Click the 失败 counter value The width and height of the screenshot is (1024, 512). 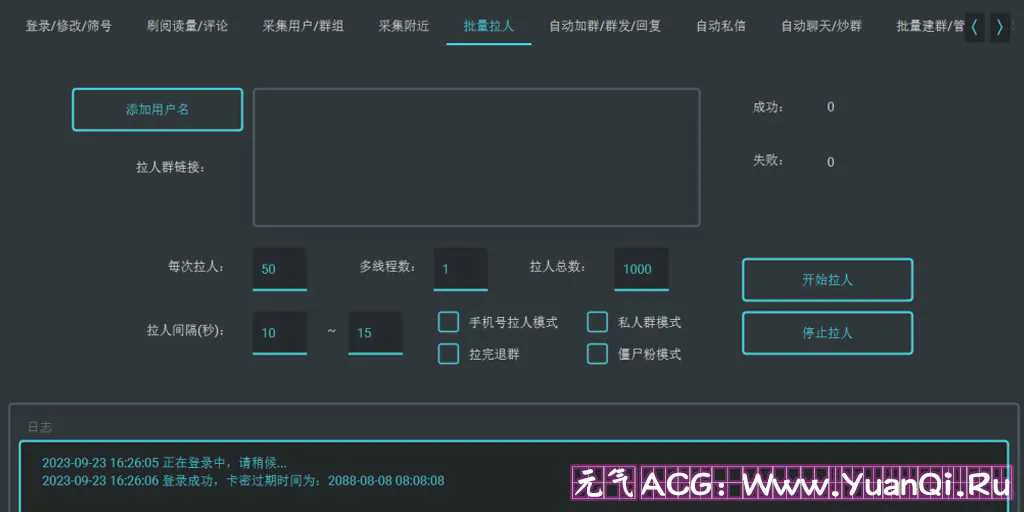click(831, 162)
